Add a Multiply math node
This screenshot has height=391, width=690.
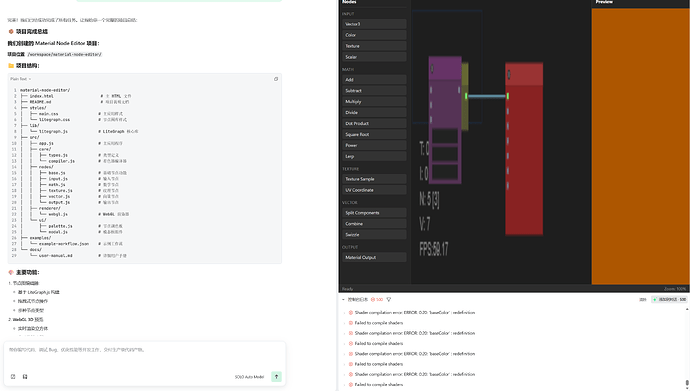click(374, 102)
